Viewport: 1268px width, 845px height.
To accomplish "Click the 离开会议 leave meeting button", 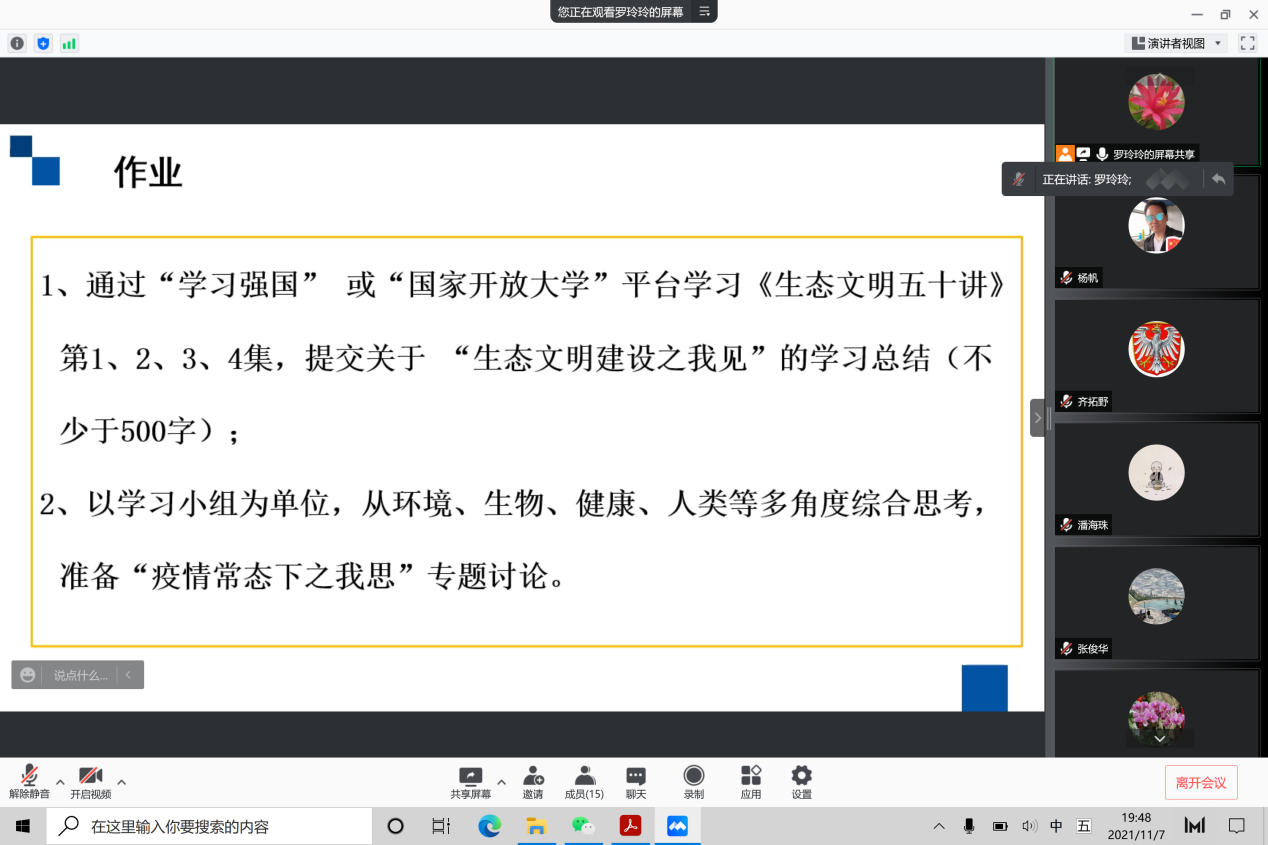I will click(1201, 783).
